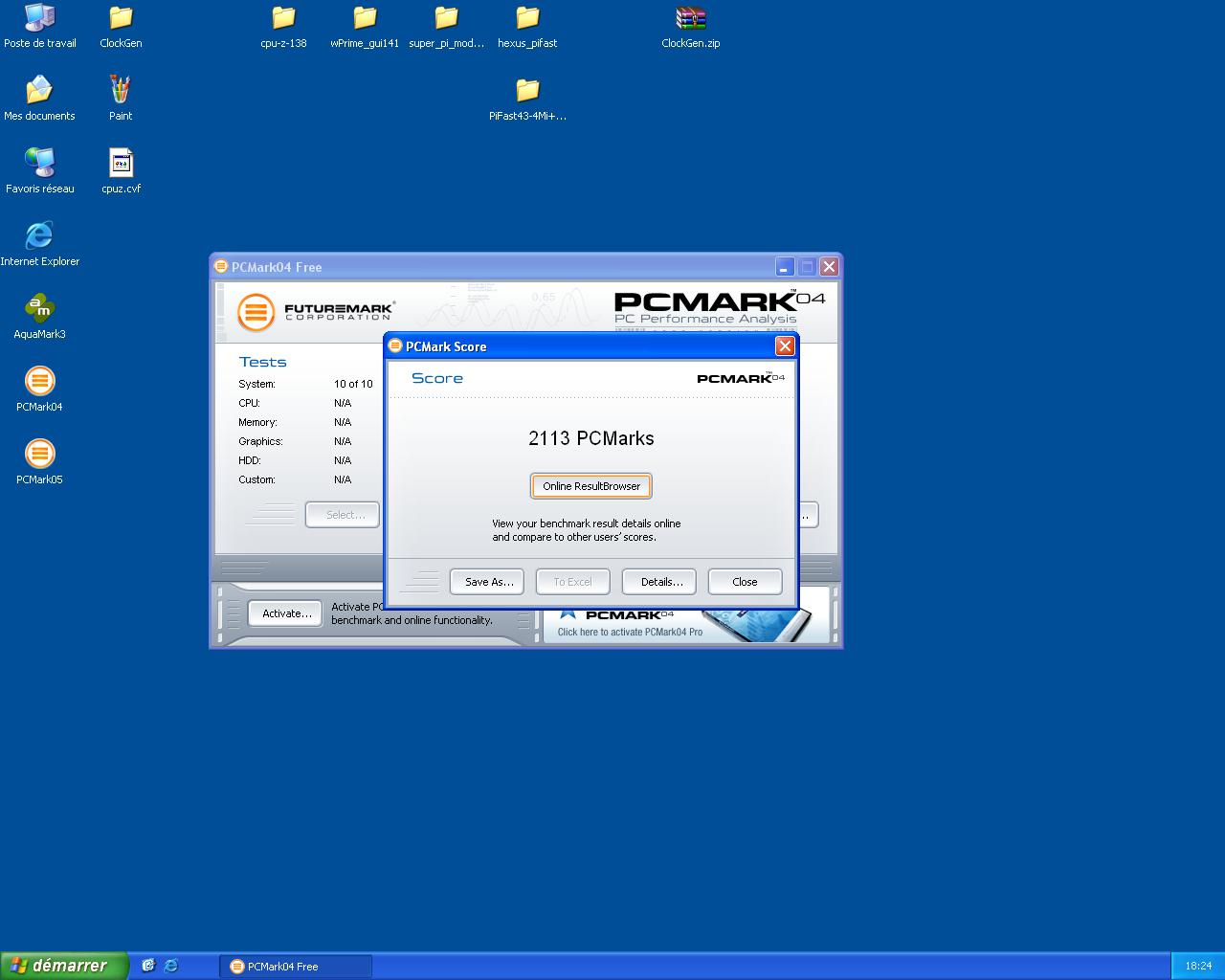The height and width of the screenshot is (980, 1225).
Task: Click the HDD: label in Tests list
Action: pos(249,460)
